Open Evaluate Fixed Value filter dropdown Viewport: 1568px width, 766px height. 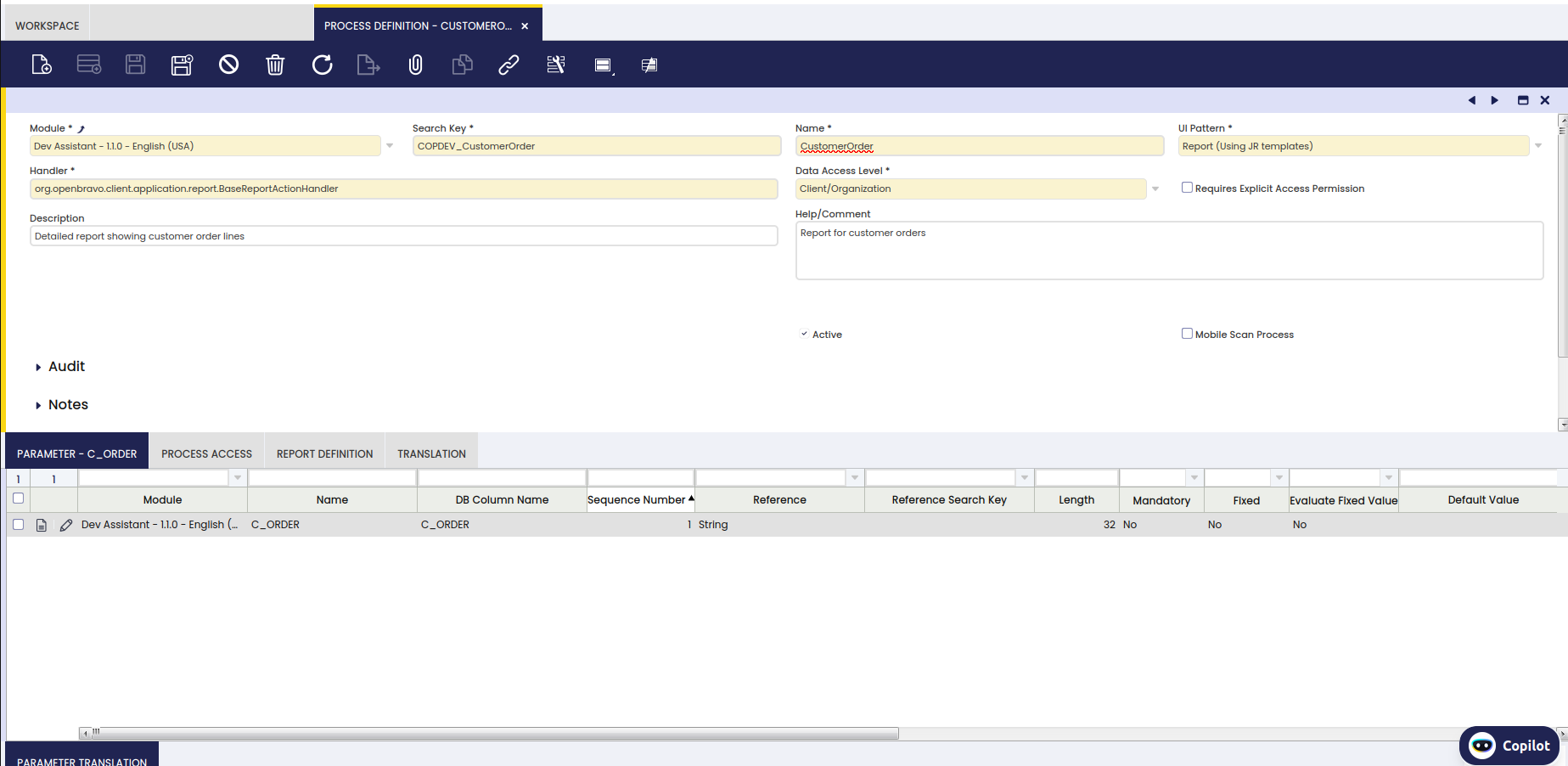(1389, 478)
